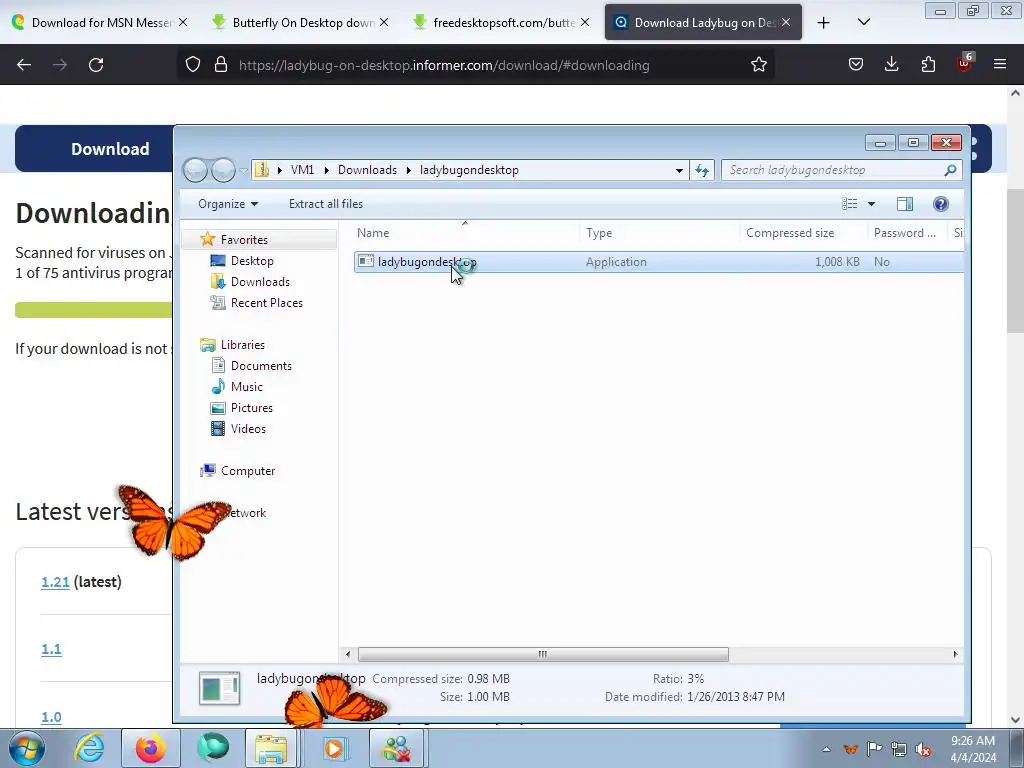Expand the address bar history dropdown
Image resolution: width=1024 pixels, height=768 pixels.
tap(679, 170)
